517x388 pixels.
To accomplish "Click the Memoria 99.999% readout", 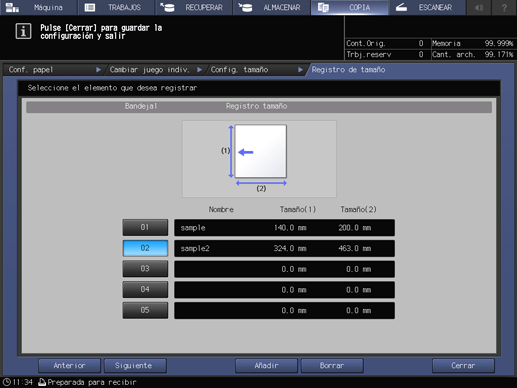I will tap(473, 43).
